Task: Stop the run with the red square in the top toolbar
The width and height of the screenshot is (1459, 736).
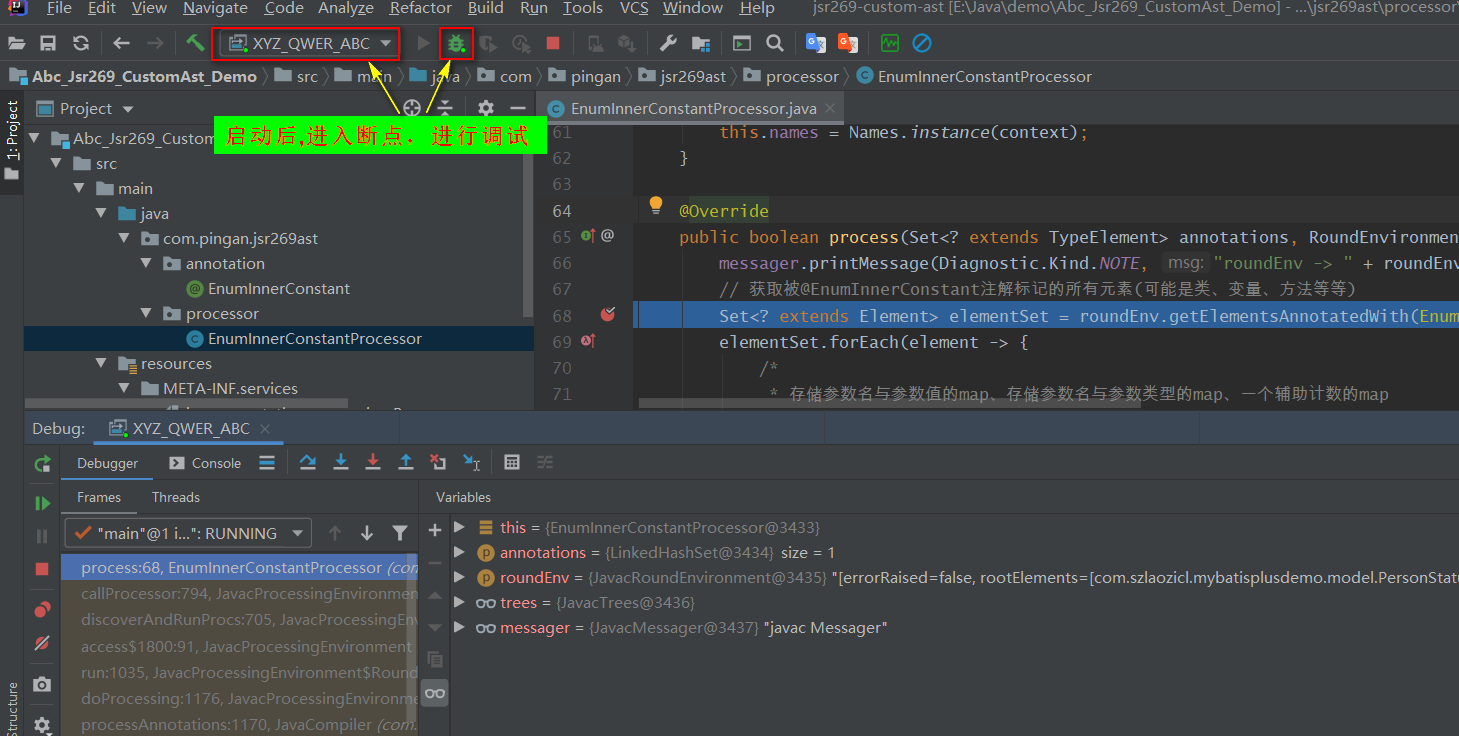Action: (553, 43)
